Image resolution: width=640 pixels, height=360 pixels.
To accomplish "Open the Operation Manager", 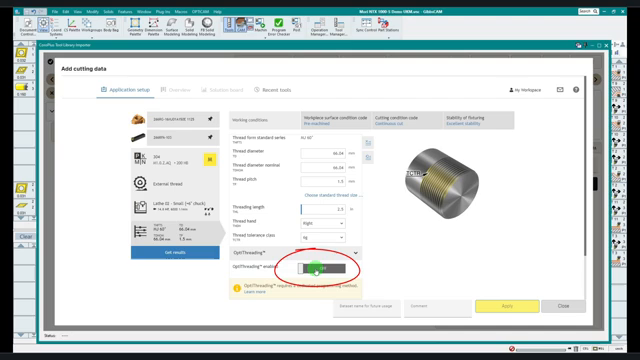I will pyautogui.click(x=319, y=27).
